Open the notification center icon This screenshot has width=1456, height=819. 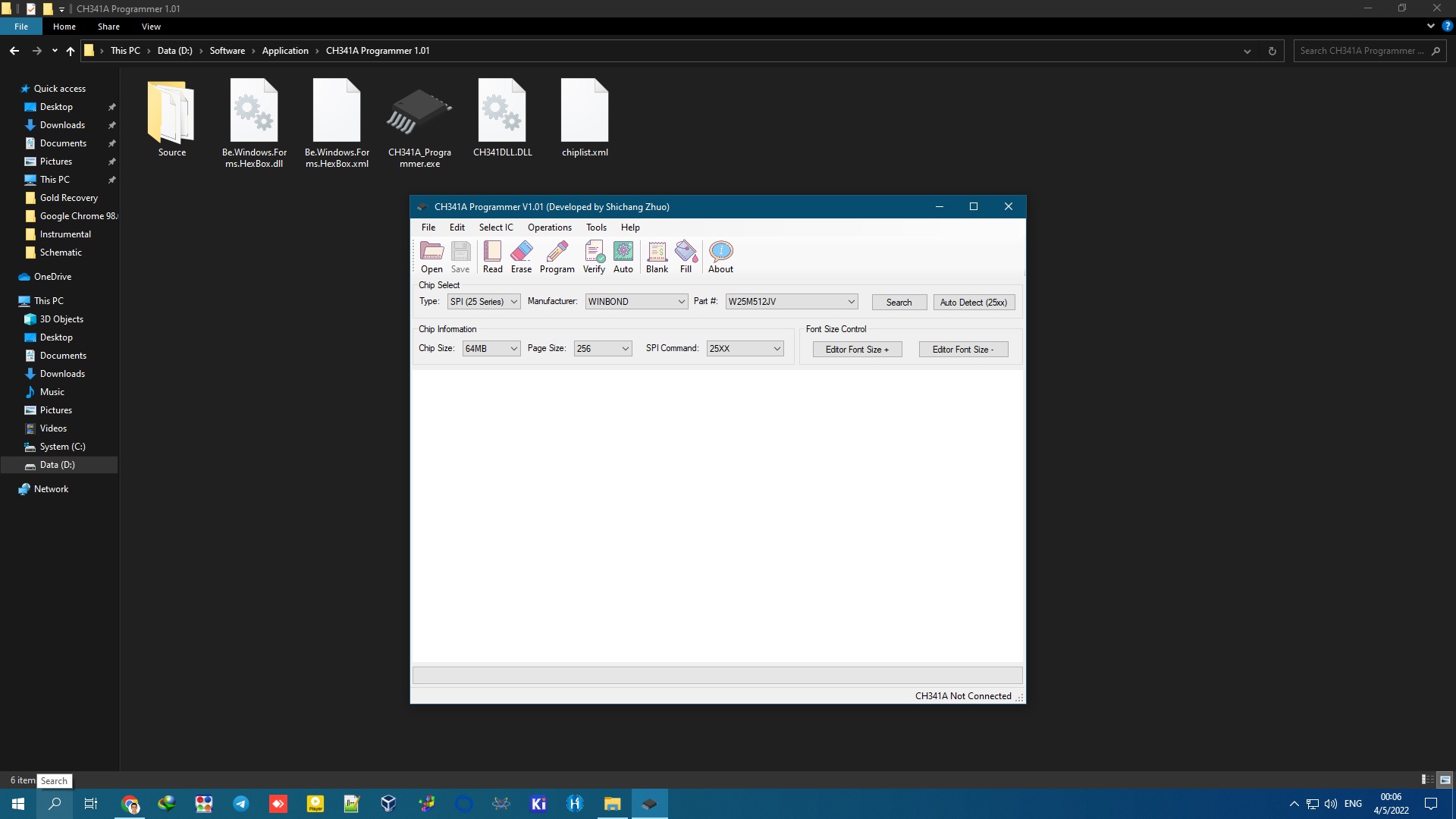(1431, 804)
